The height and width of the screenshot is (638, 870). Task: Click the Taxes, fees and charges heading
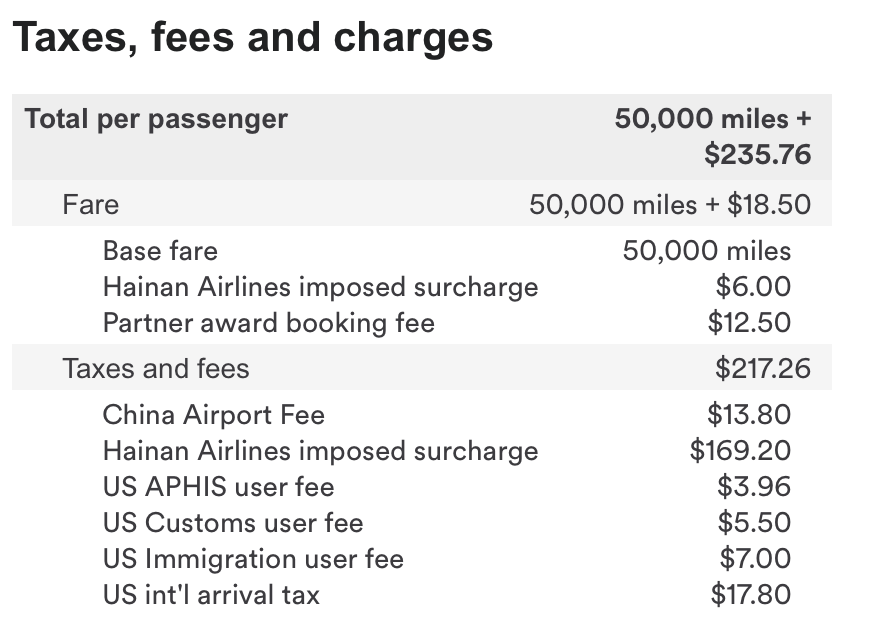pos(252,38)
